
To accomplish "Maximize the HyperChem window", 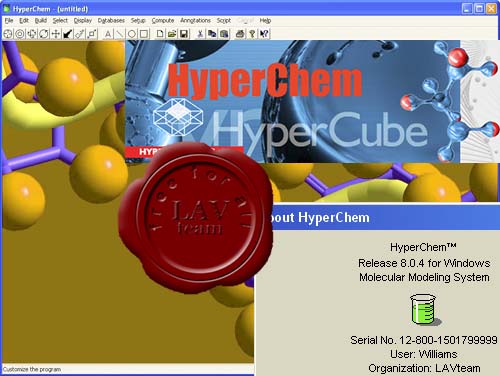I will pos(479,9).
